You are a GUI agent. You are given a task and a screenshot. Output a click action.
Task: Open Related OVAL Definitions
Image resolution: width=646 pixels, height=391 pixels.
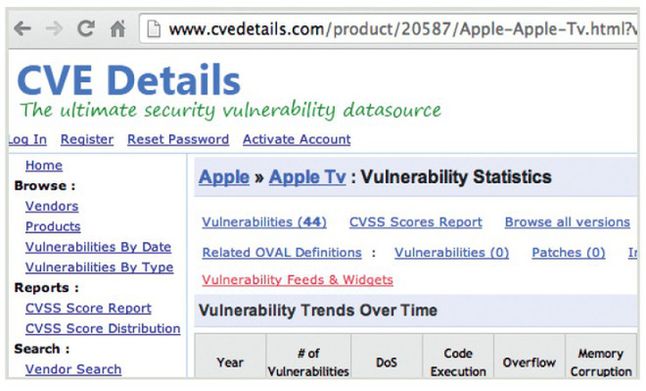tap(282, 253)
